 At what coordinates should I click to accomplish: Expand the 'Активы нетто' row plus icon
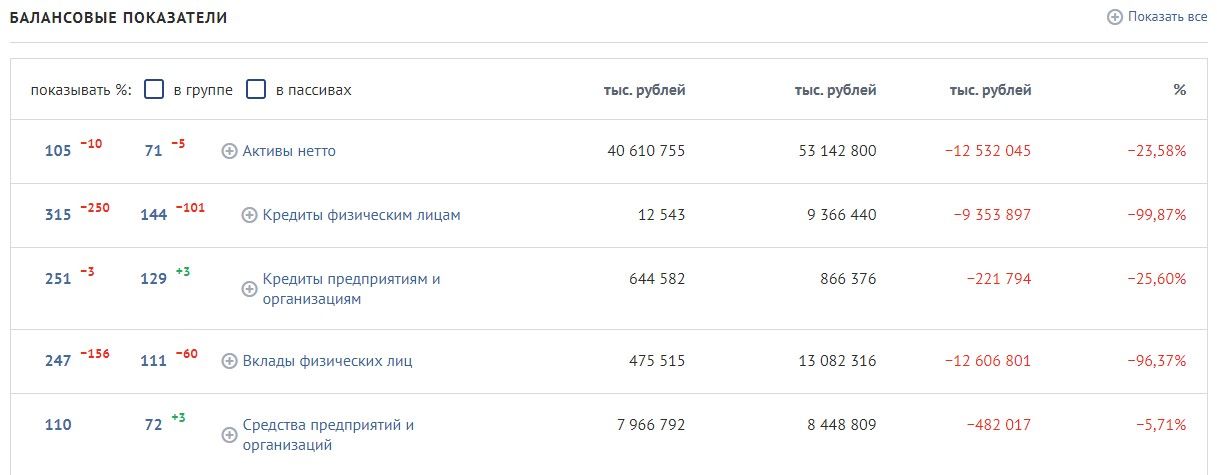[229, 151]
